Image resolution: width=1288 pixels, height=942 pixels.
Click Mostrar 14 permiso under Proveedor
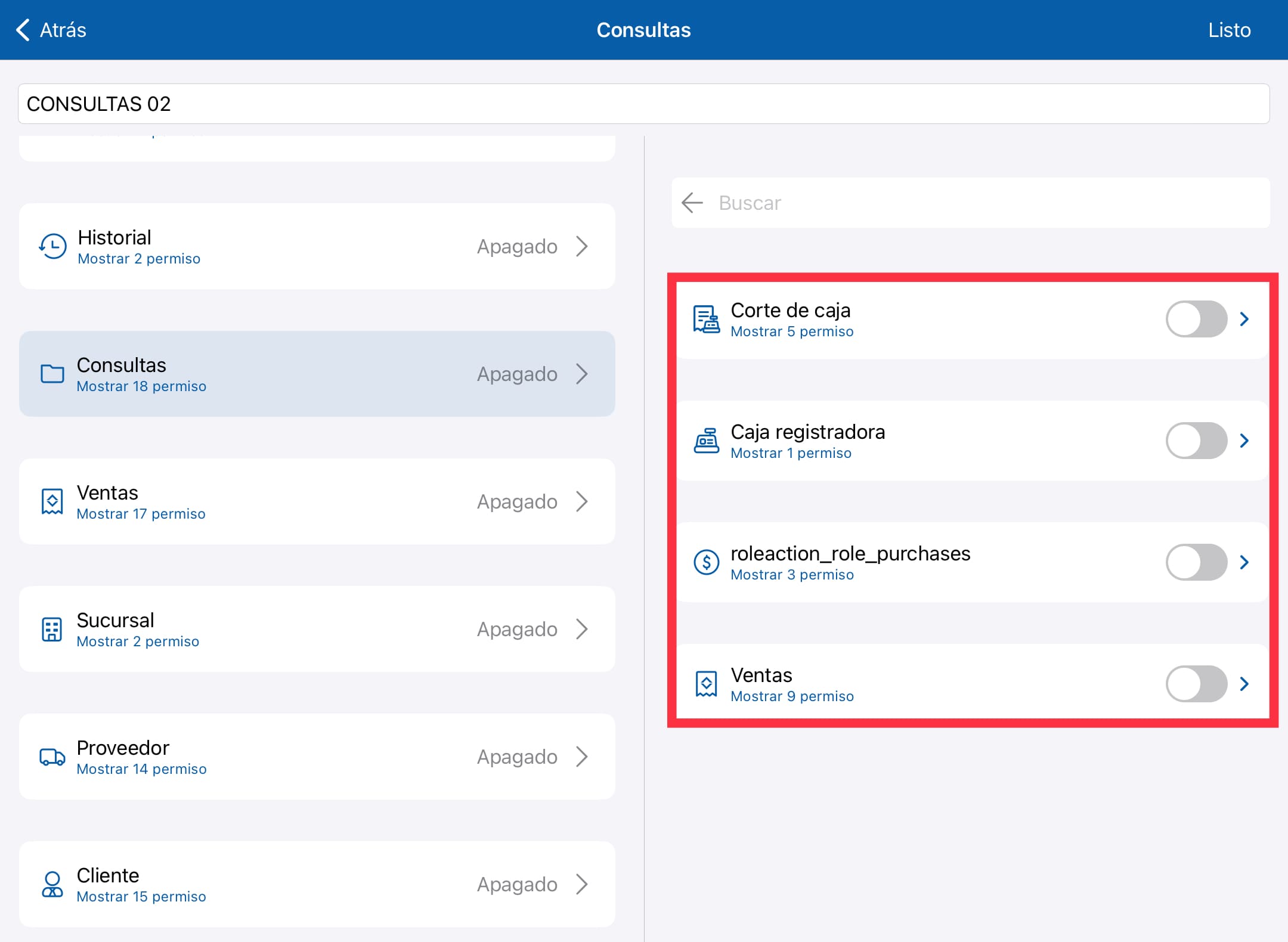tap(141, 769)
